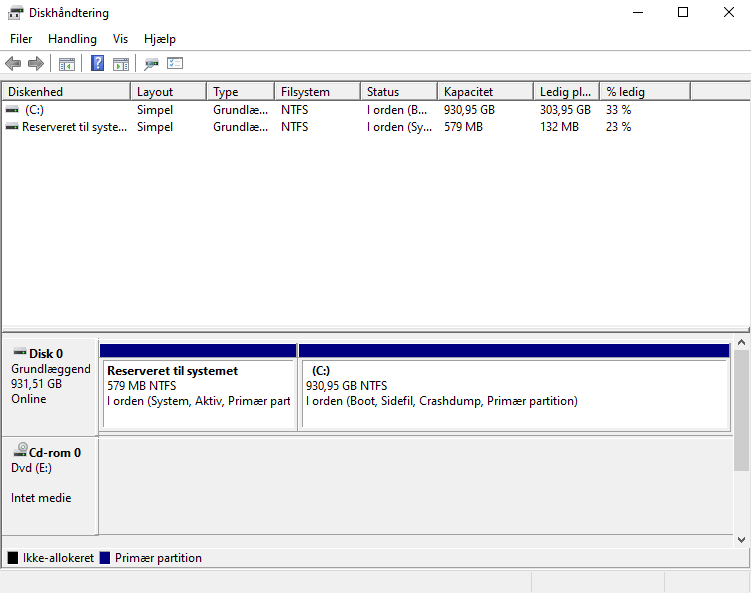Sort by the Kapacitet column header
The width and height of the screenshot is (751, 593).
[x=485, y=91]
